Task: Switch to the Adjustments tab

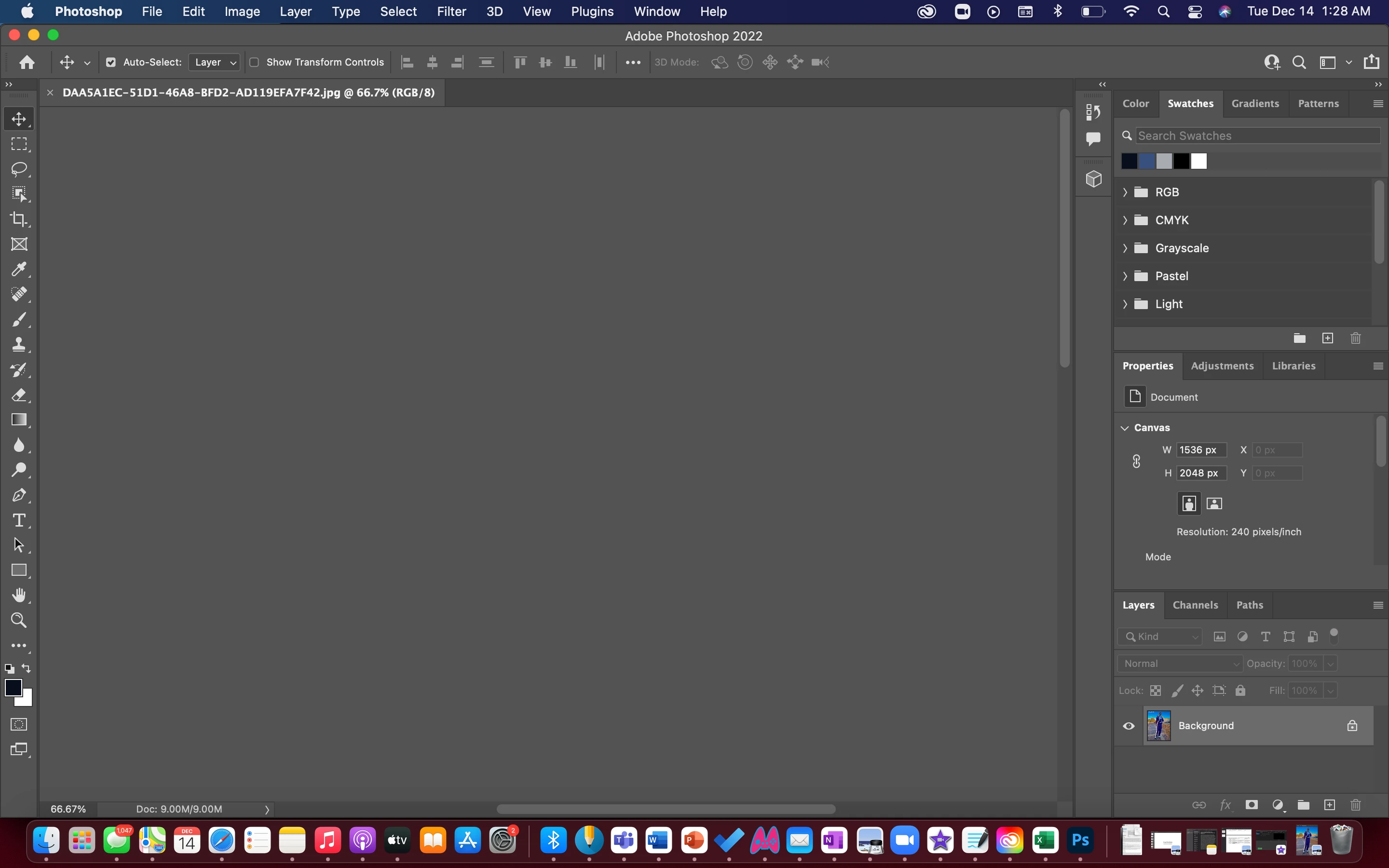Action: pos(1222,366)
